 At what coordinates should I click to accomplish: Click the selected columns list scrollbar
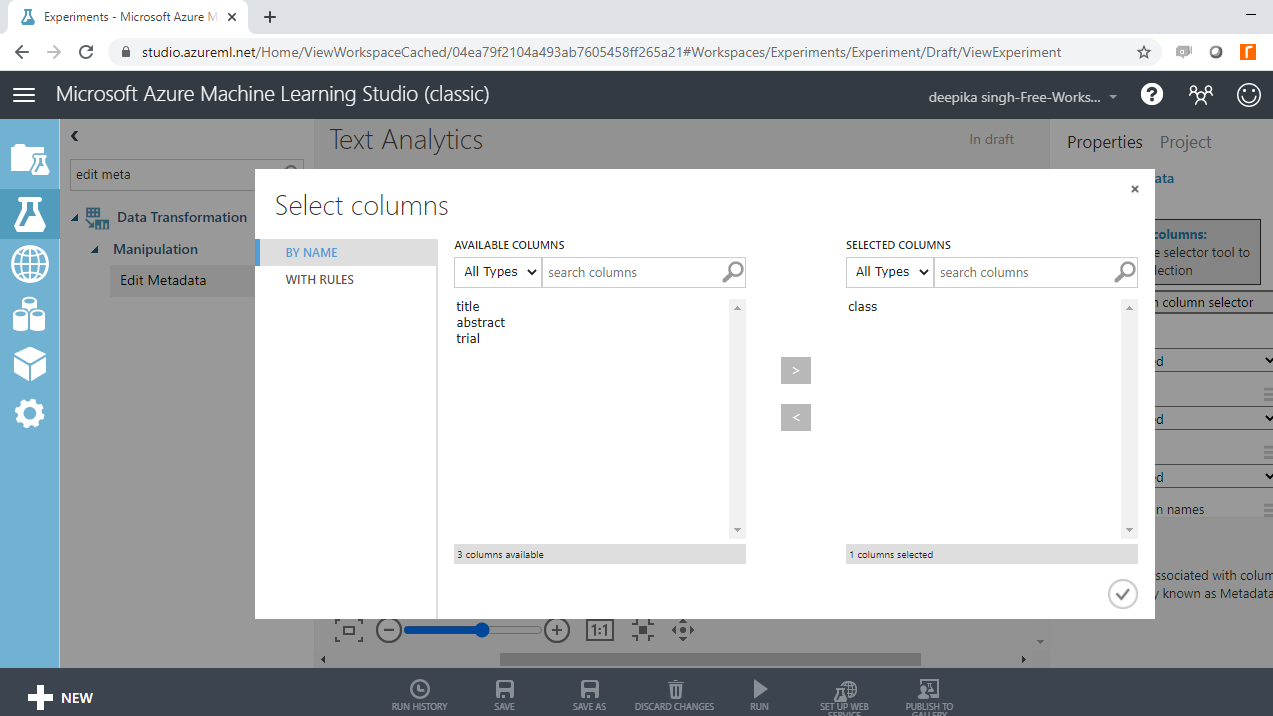tap(1130, 419)
